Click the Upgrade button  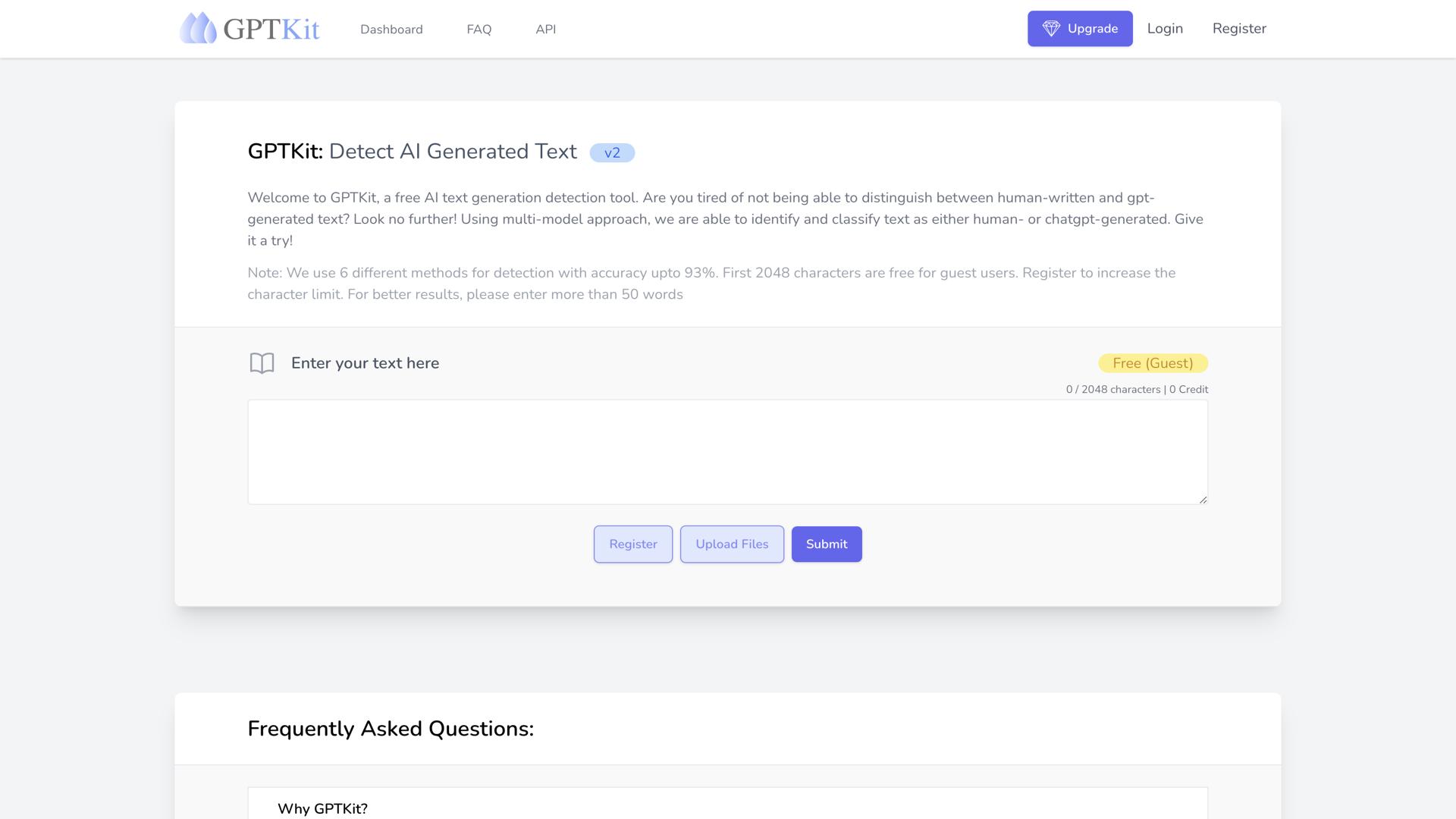(x=1080, y=28)
